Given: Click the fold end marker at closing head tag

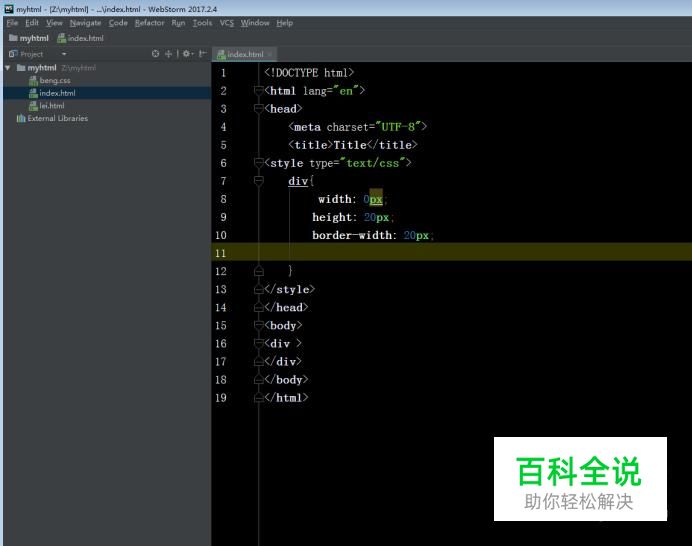Looking at the screenshot, I should click(259, 308).
